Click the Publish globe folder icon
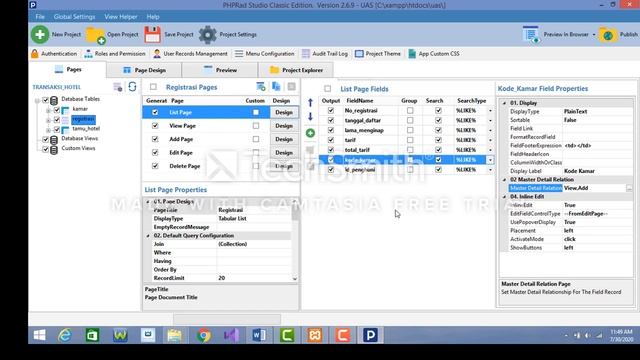 click(x=608, y=35)
